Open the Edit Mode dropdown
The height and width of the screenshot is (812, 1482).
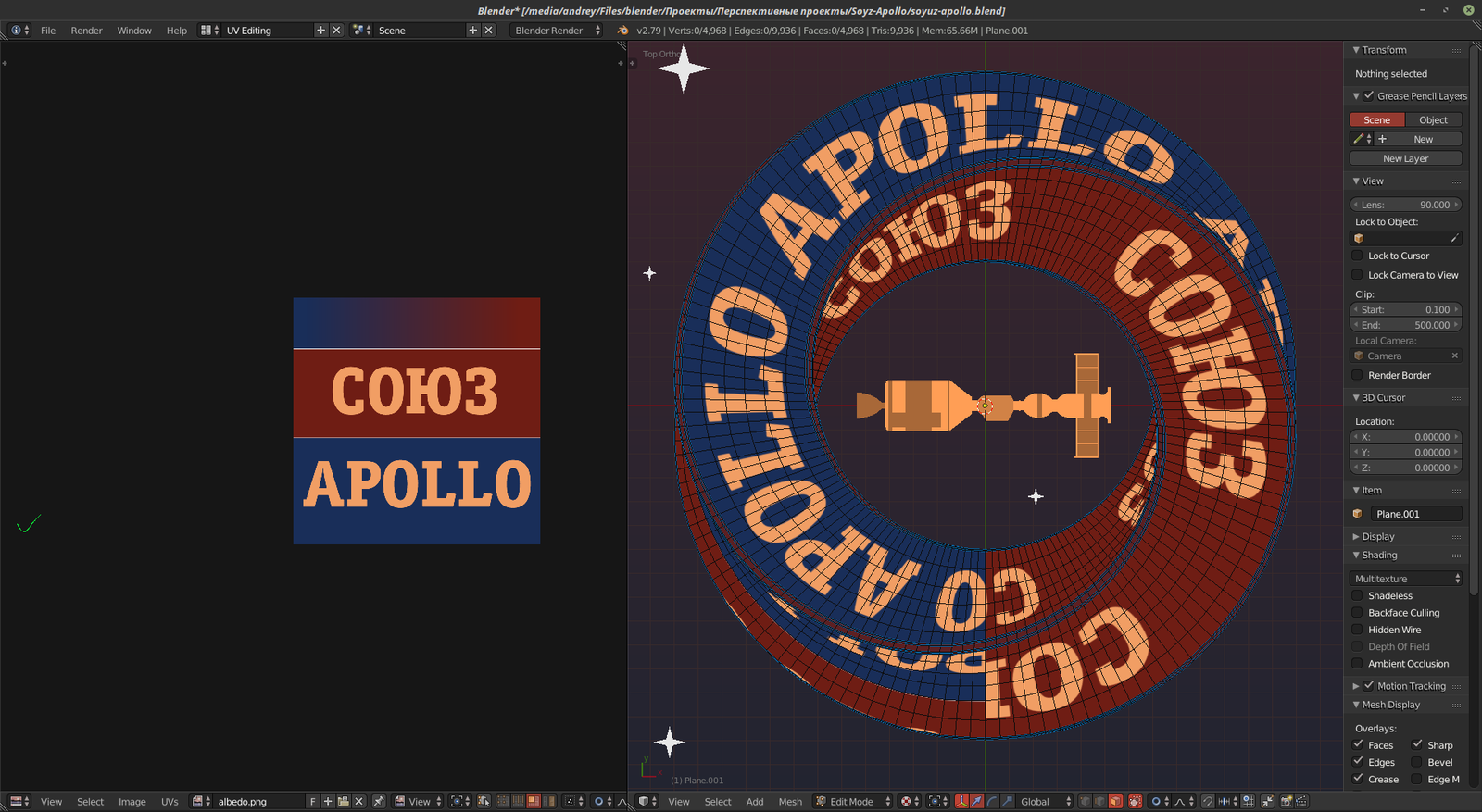(853, 802)
